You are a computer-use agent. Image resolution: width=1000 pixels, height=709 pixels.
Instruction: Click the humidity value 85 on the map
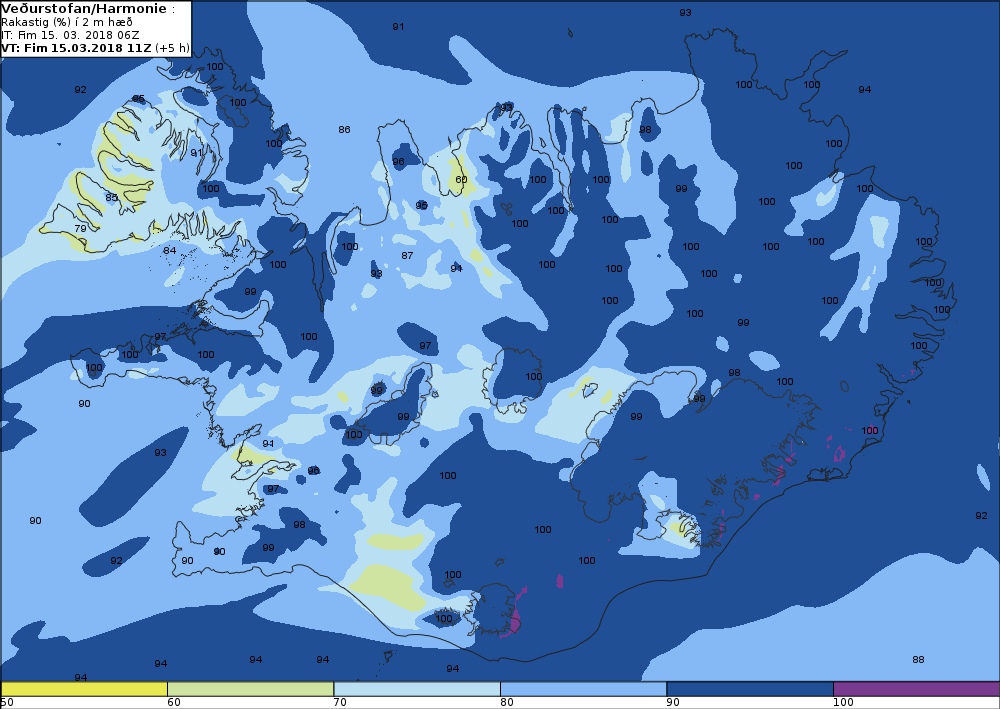click(112, 197)
